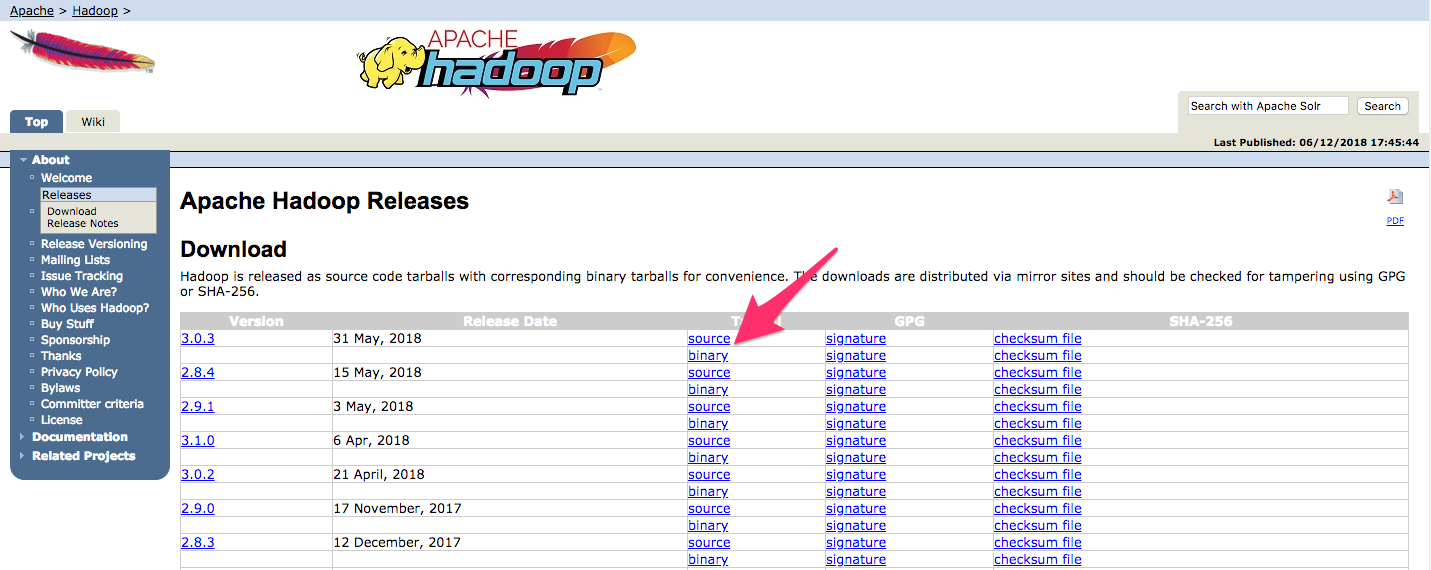The width and height of the screenshot is (1431, 570).
Task: Click the 17 November, 2017 release date
Action: pos(398,508)
